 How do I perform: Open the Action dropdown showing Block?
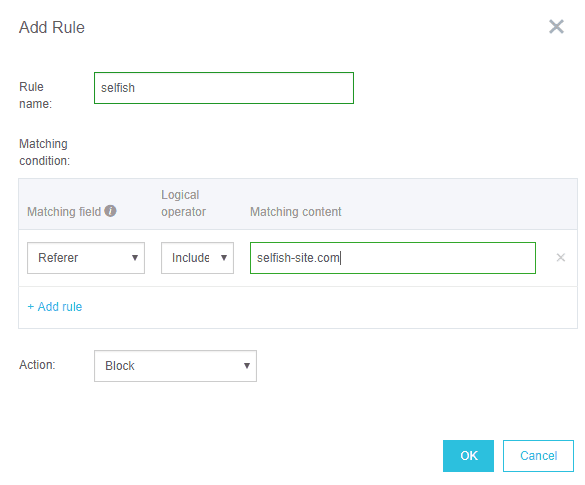click(x=175, y=366)
